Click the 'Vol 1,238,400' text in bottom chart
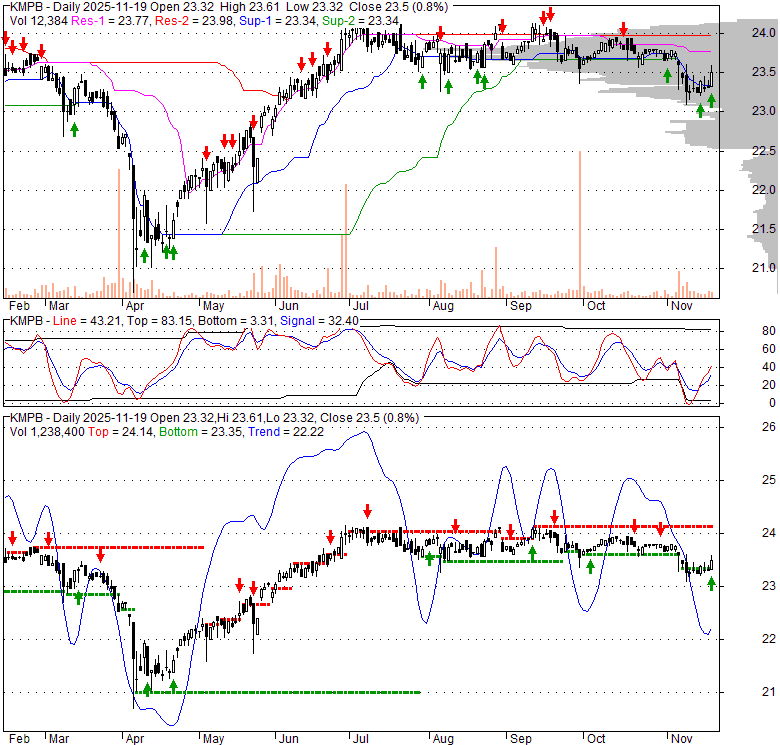Viewport: 780px width, 745px height. (x=47, y=432)
